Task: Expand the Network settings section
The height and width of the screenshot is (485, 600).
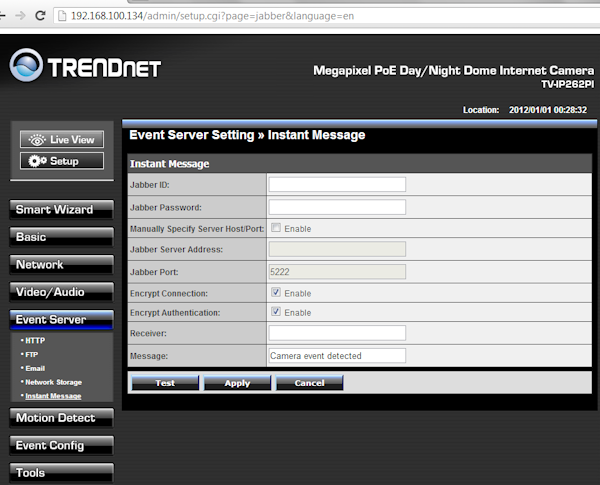Action: [x=62, y=265]
